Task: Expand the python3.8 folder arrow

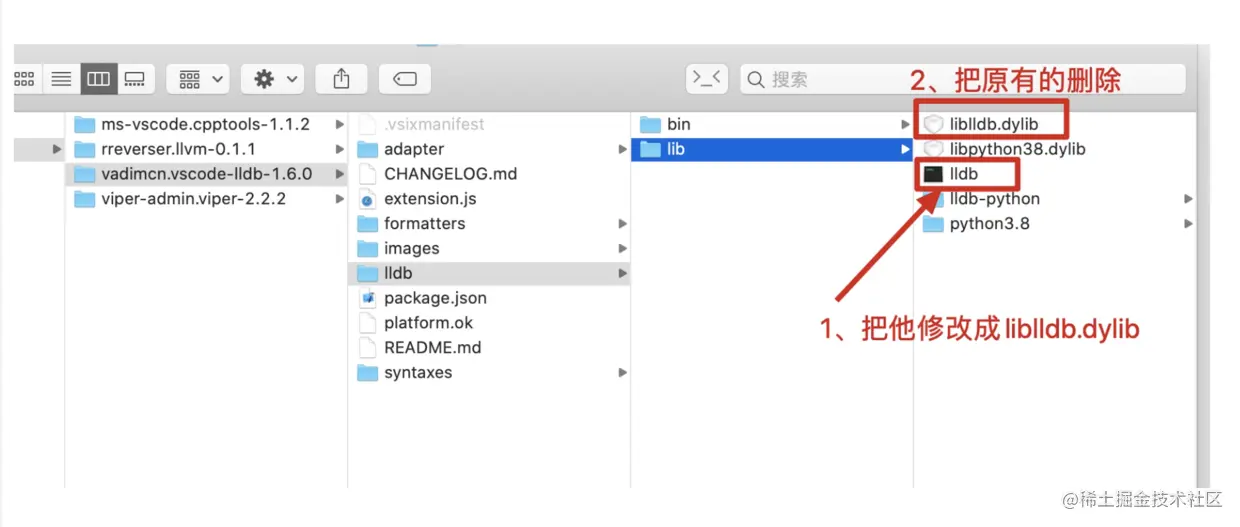Action: (1188, 224)
